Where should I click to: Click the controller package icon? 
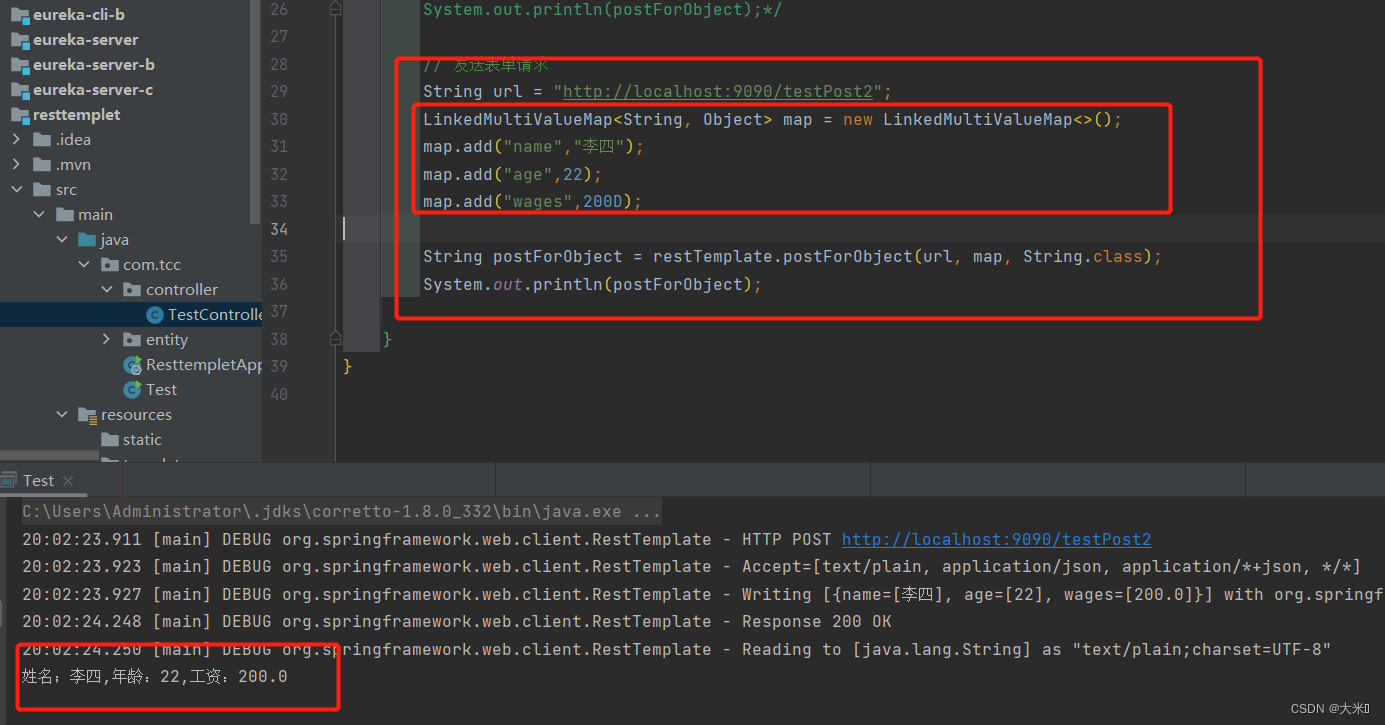(x=132, y=290)
